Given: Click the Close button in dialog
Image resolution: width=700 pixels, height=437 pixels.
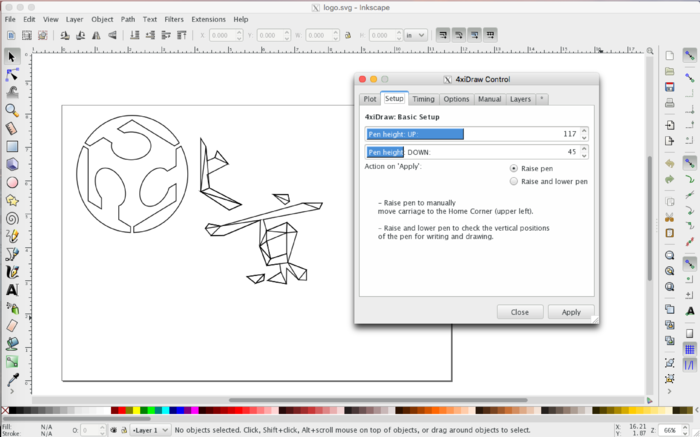Looking at the screenshot, I should point(520,312).
